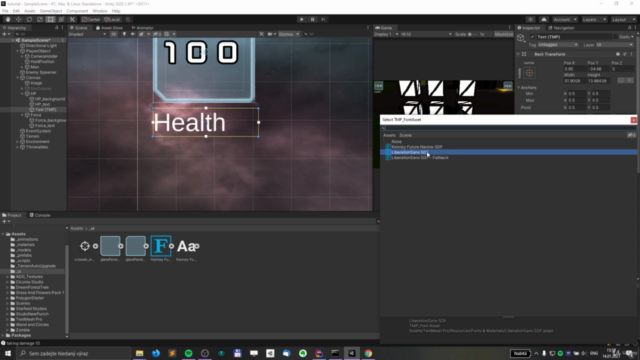Click the font picker search field
The height and width of the screenshot is (360, 640).
point(508,128)
